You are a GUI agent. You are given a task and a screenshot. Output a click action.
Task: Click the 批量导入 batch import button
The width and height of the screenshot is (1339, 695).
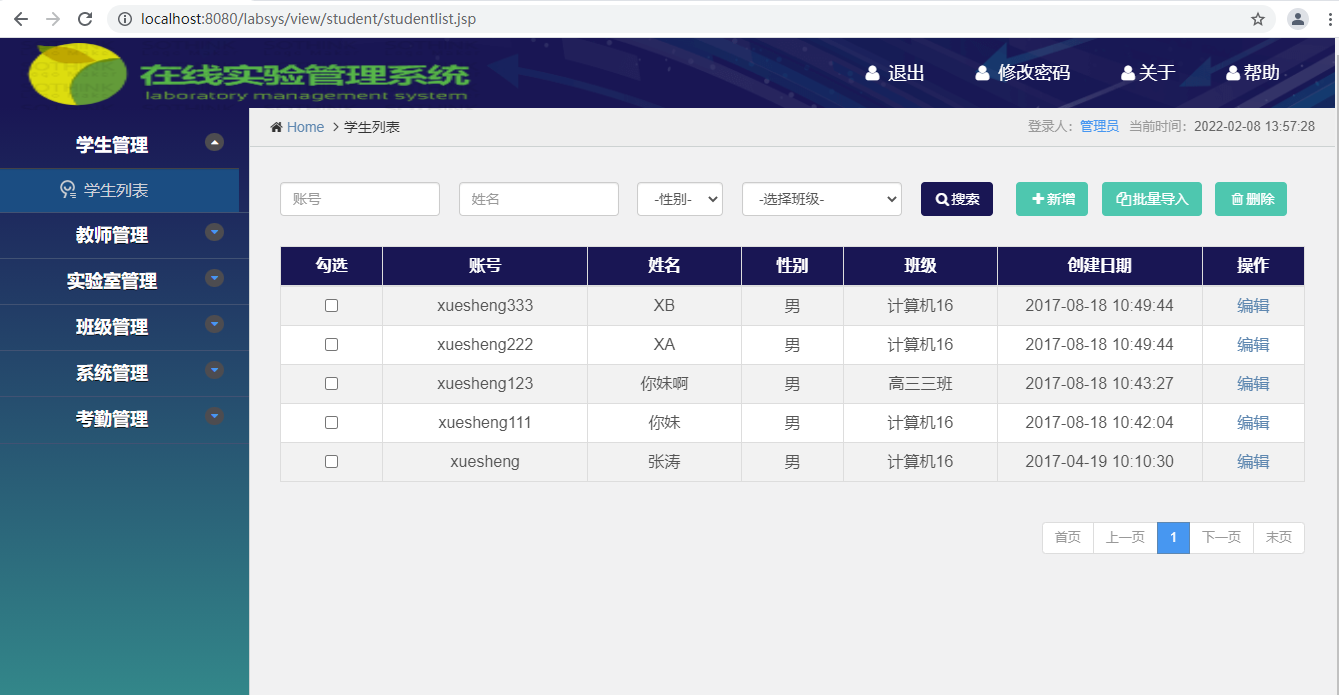(1152, 199)
